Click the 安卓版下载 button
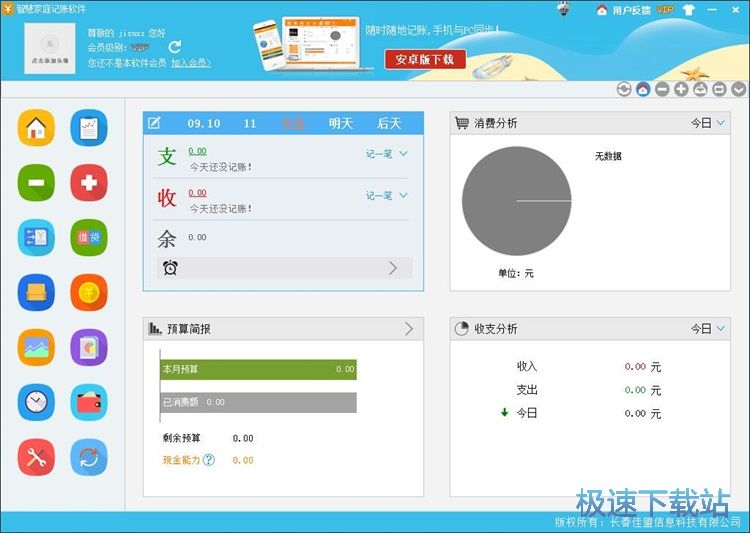The width and height of the screenshot is (750, 533). [425, 60]
